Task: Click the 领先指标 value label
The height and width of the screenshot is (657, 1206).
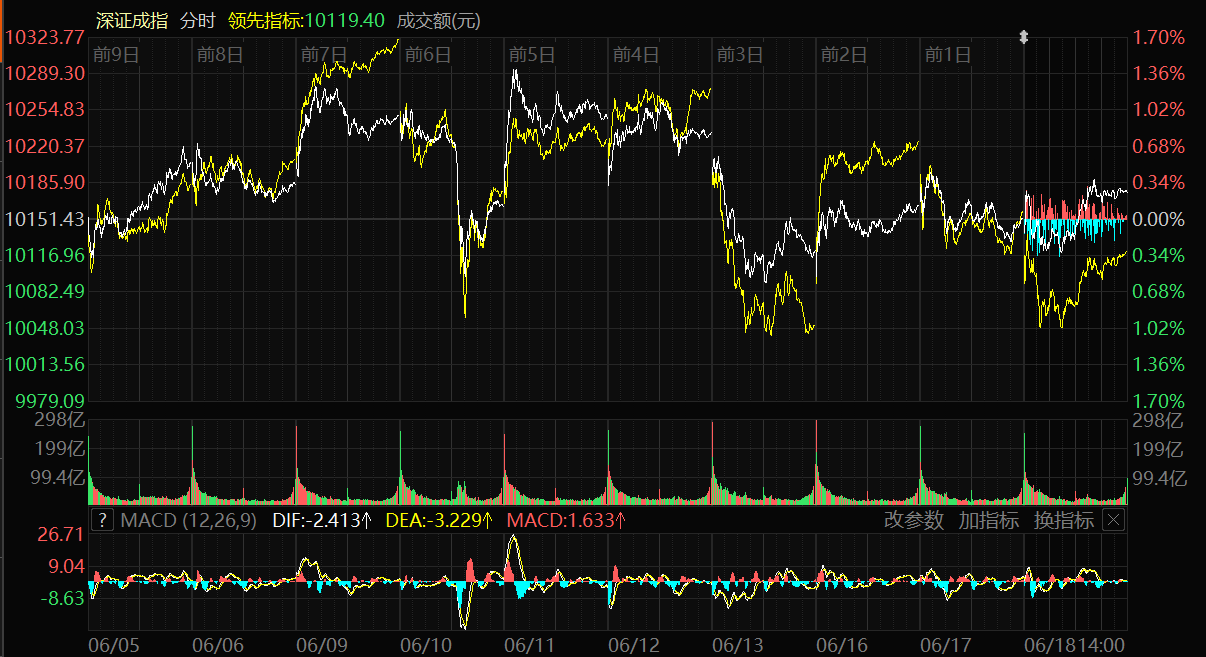Action: coord(306,20)
